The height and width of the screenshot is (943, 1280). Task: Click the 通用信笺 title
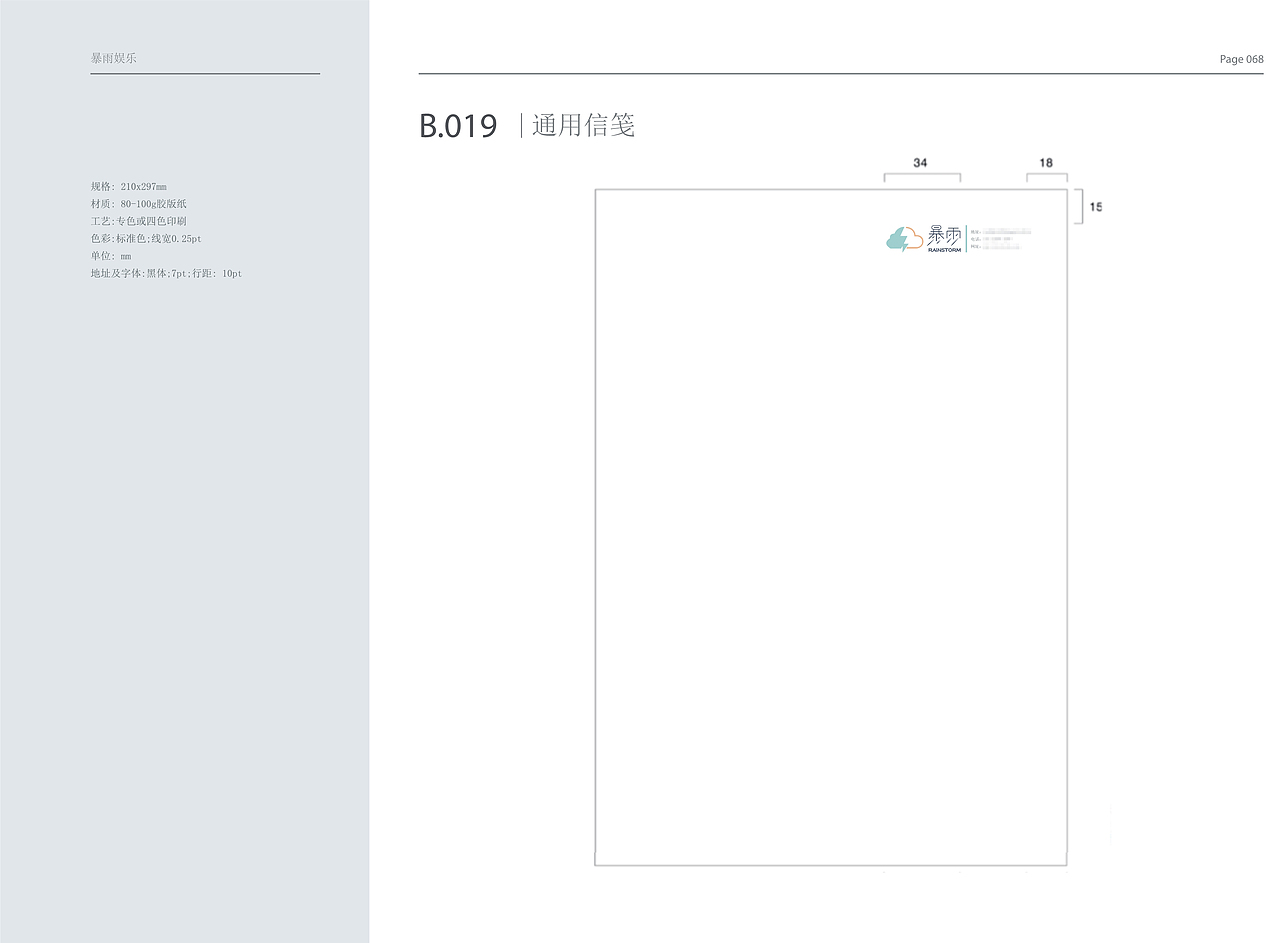coord(584,125)
